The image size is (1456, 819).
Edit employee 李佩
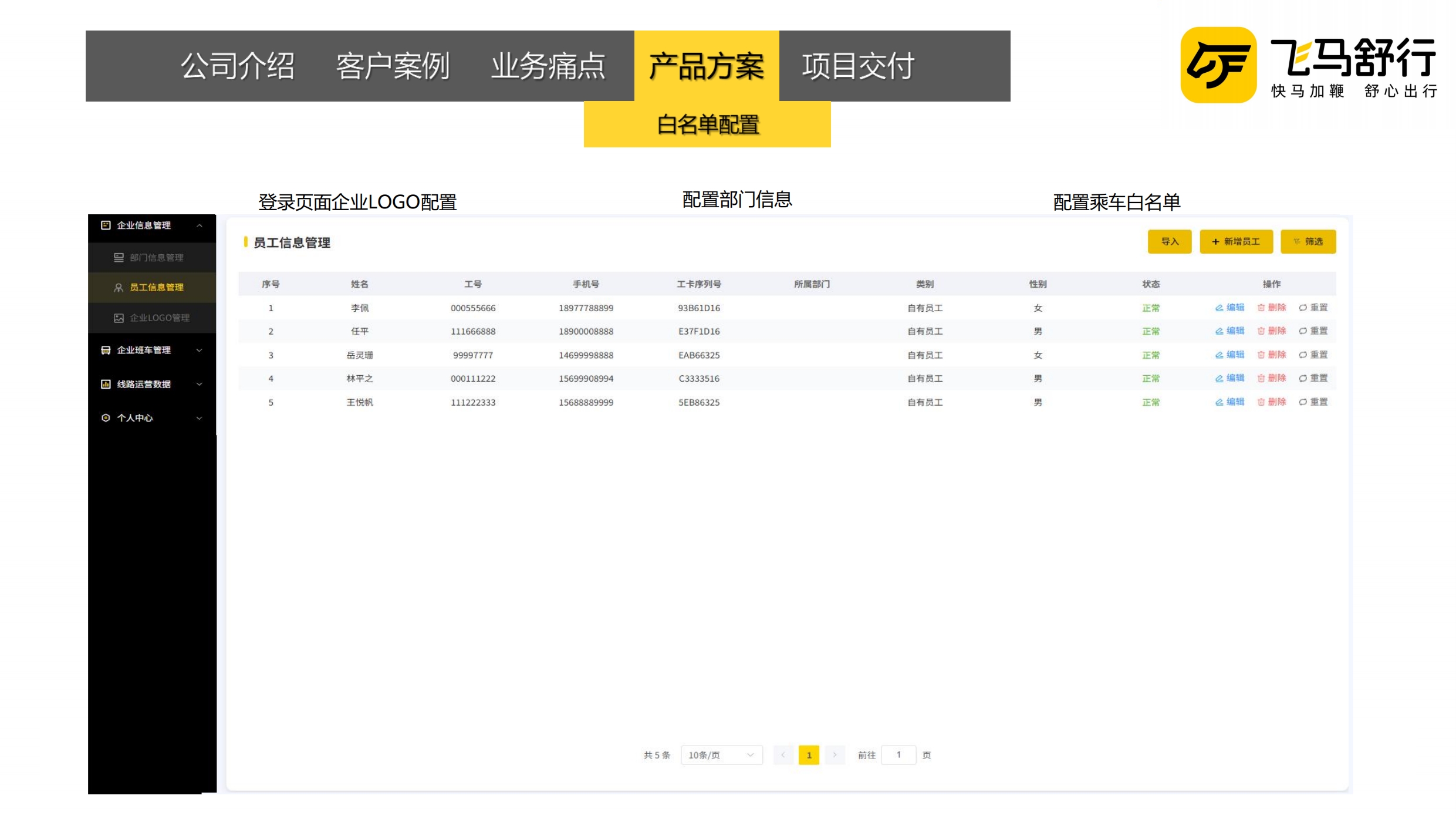click(x=1229, y=308)
